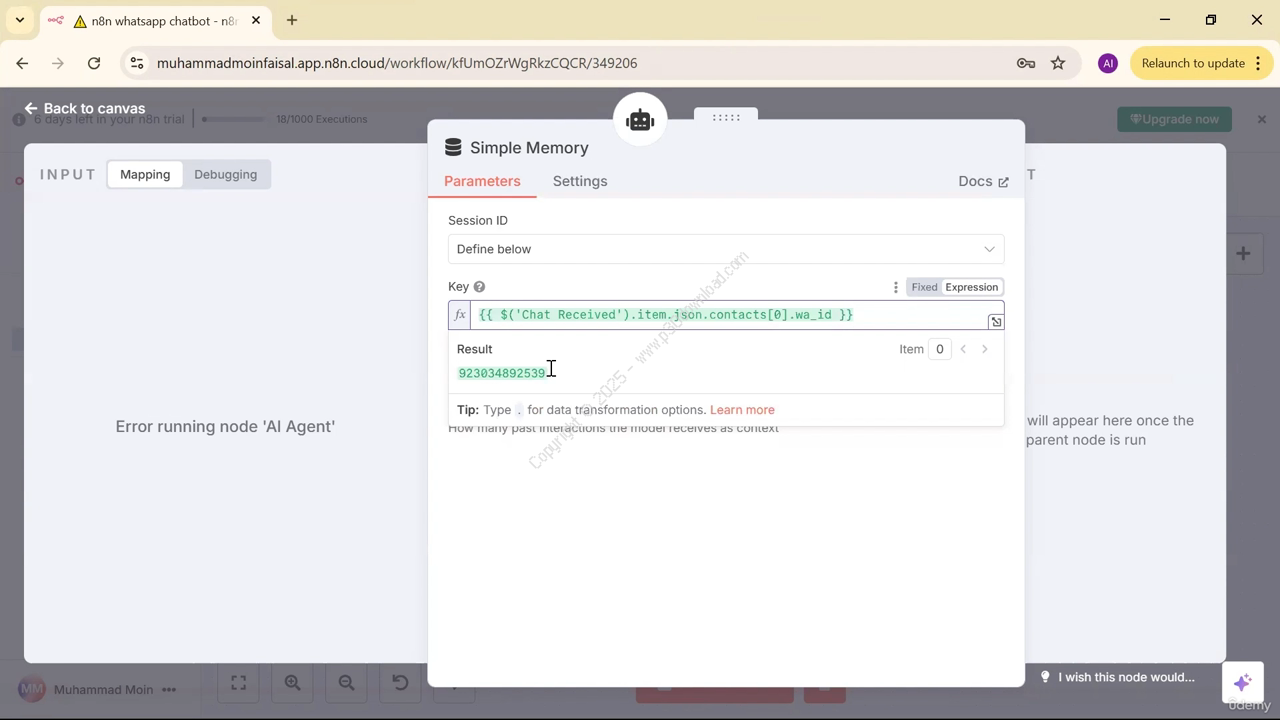
Task: Open the Docs external link
Action: pos(983,181)
